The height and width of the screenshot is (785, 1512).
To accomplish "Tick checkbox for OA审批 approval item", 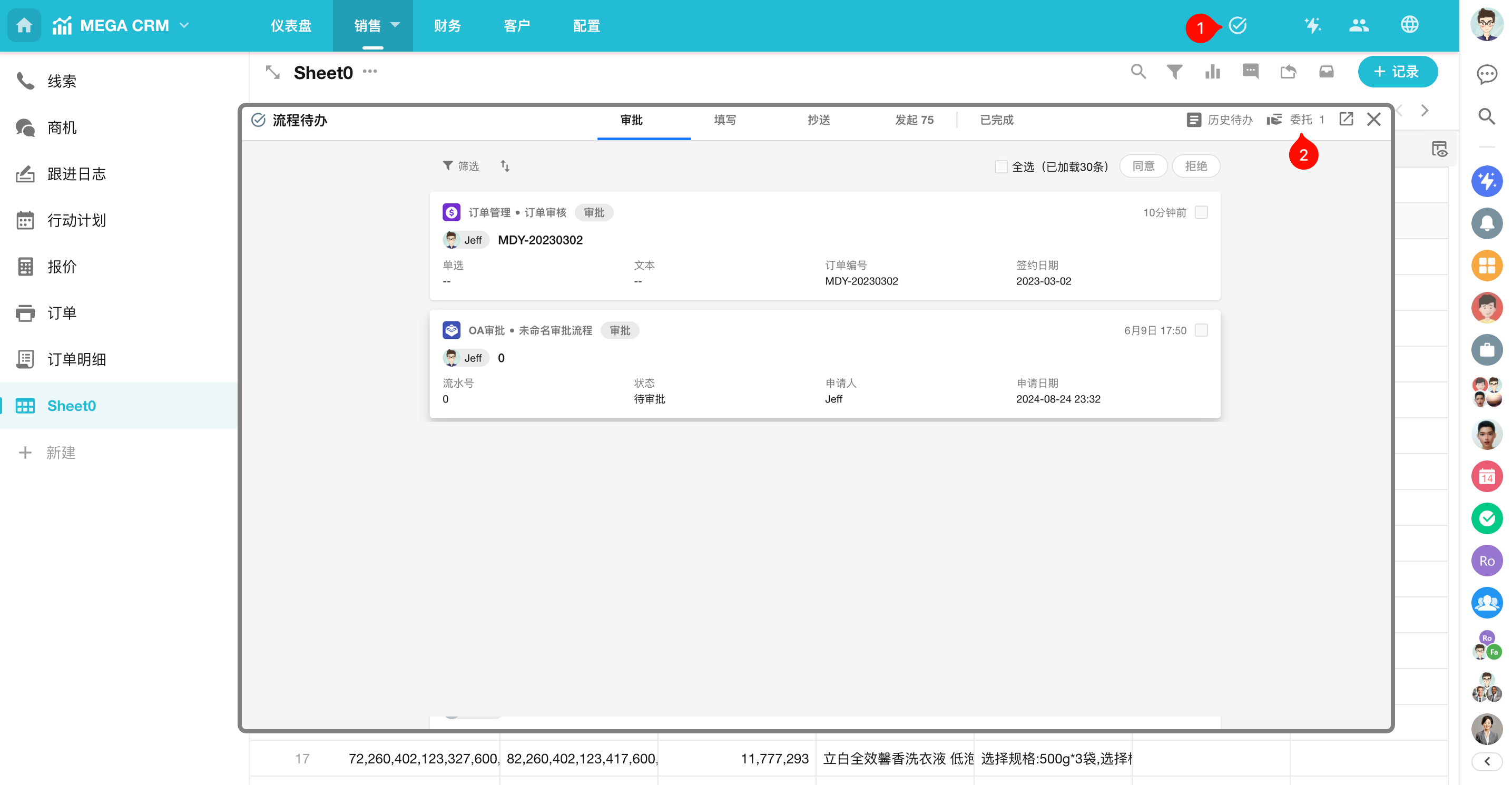I will click(1201, 330).
